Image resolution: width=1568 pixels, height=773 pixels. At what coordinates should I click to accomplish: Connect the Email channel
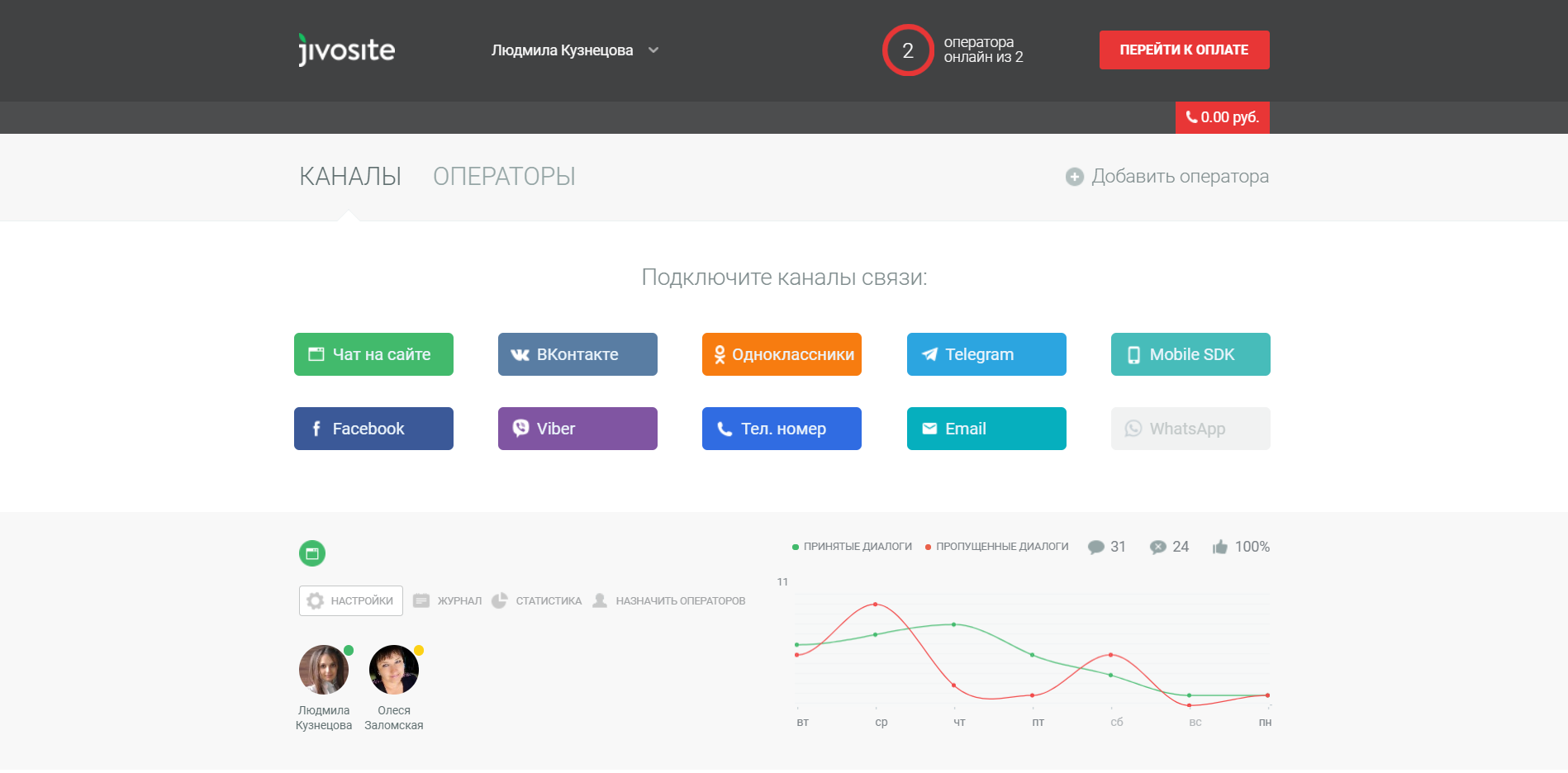coord(986,429)
